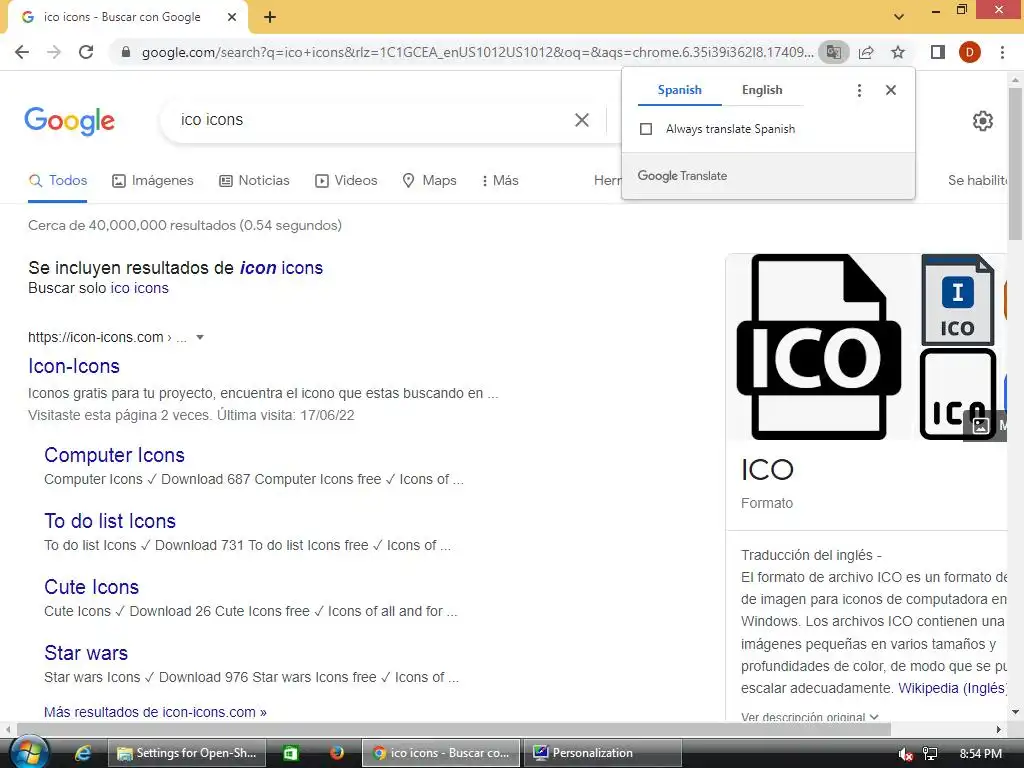The width and height of the screenshot is (1024, 768).
Task: Expand the Más menu
Action: click(x=500, y=181)
